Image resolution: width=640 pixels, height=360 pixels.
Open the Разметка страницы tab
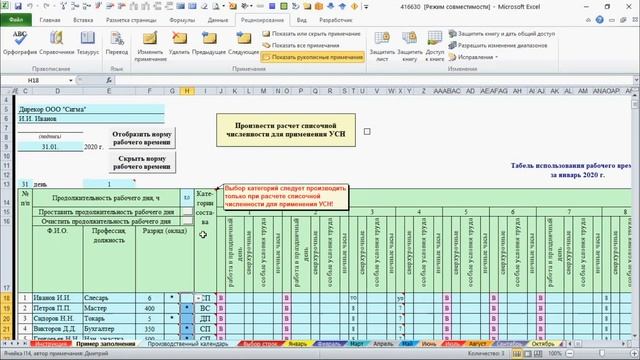pos(131,20)
